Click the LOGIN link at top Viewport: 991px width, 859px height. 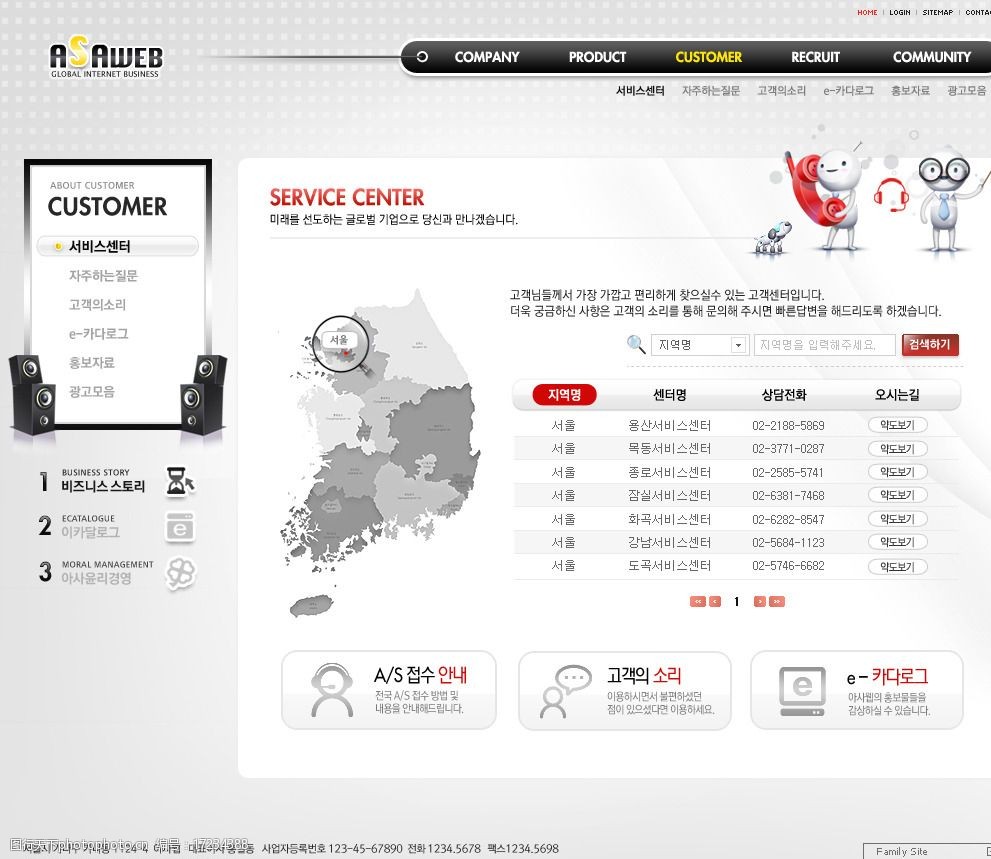click(x=900, y=13)
